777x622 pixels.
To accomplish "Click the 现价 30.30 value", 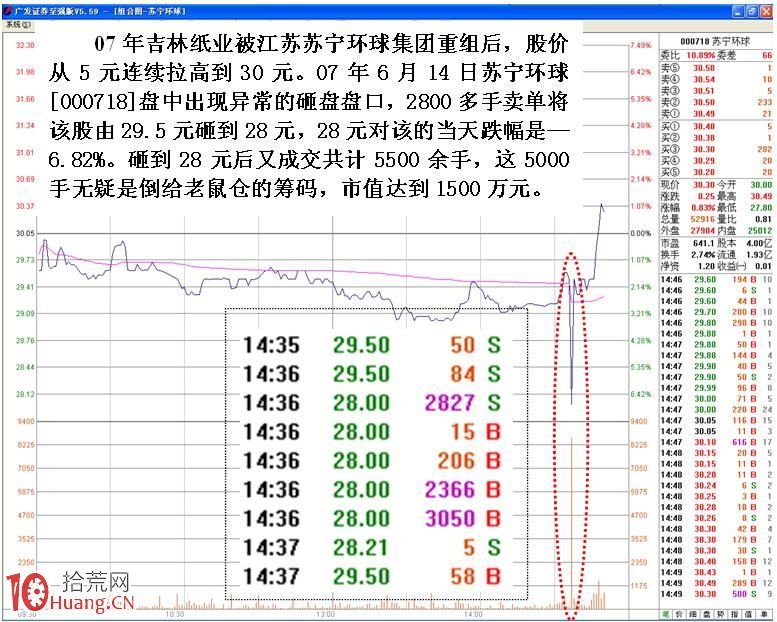I will [704, 185].
